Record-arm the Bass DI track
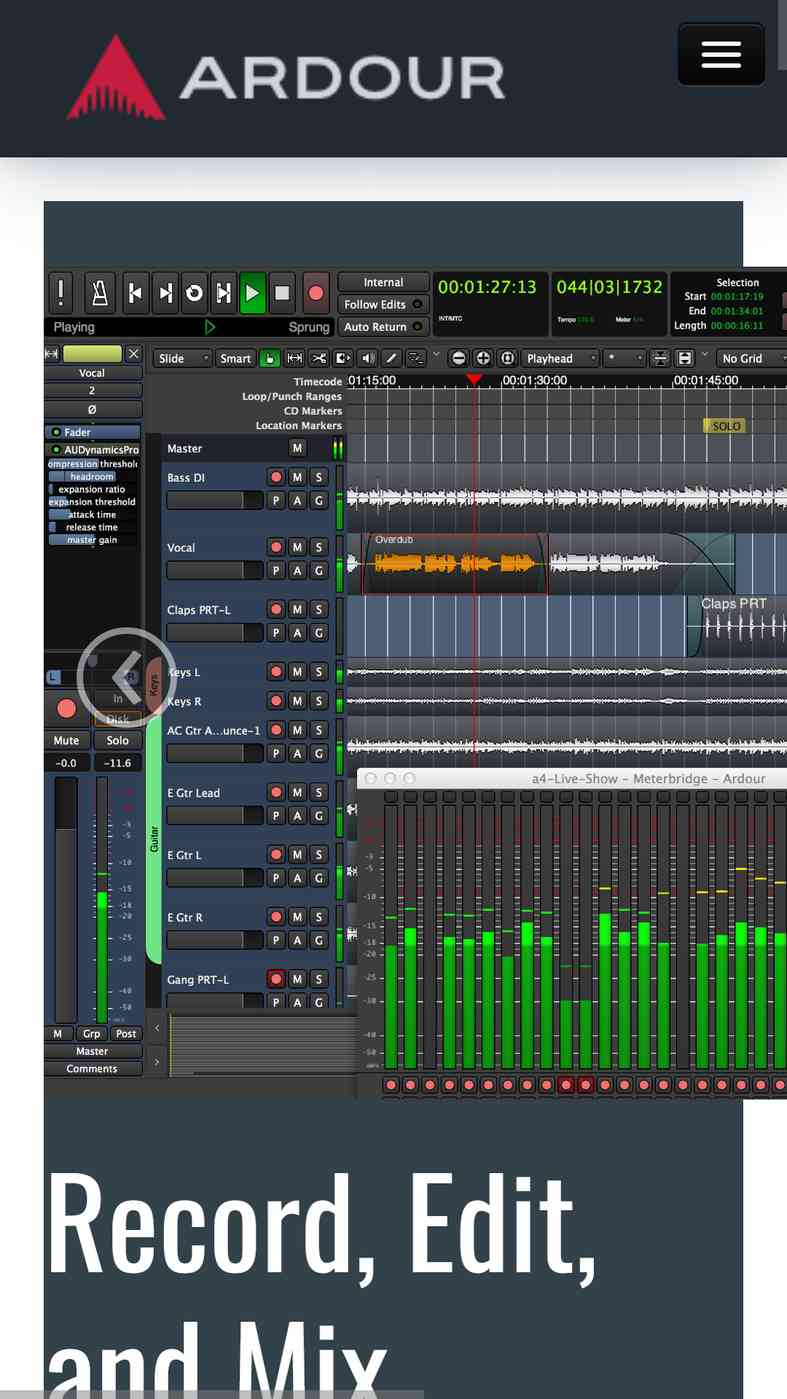 (x=276, y=477)
